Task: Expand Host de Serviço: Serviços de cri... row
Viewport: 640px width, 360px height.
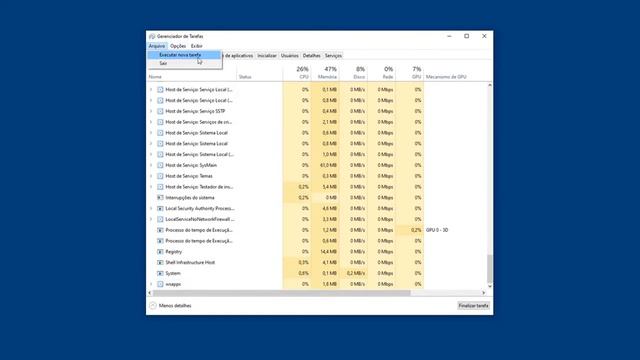Action: pyautogui.click(x=151, y=122)
